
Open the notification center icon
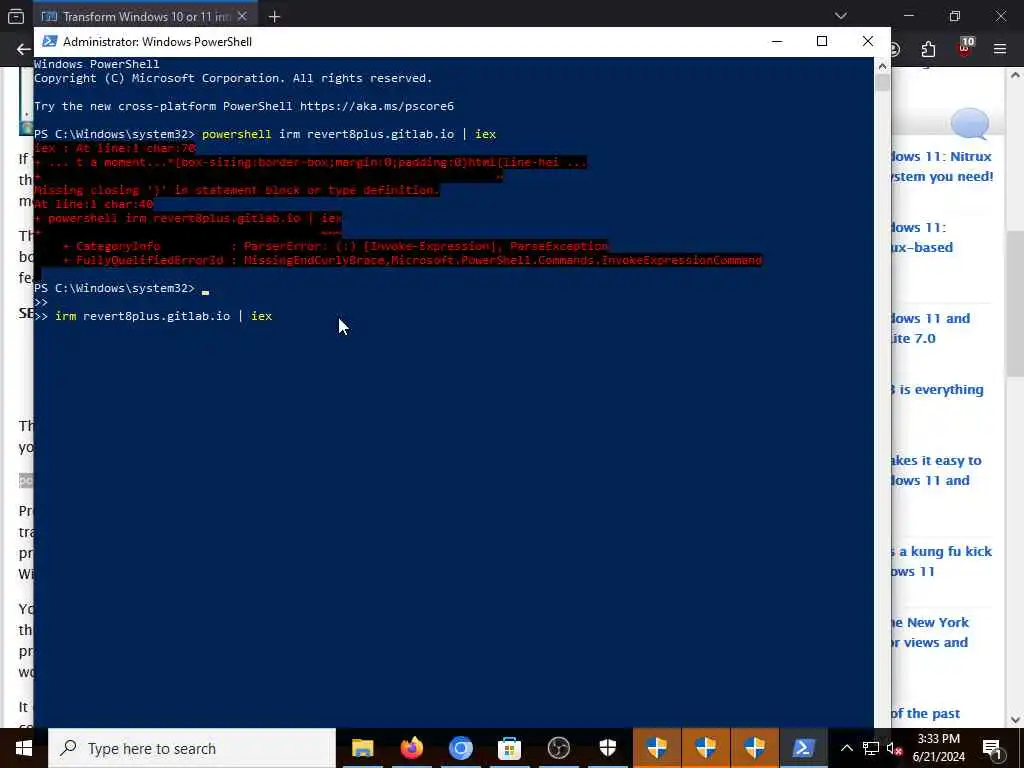pos(992,748)
